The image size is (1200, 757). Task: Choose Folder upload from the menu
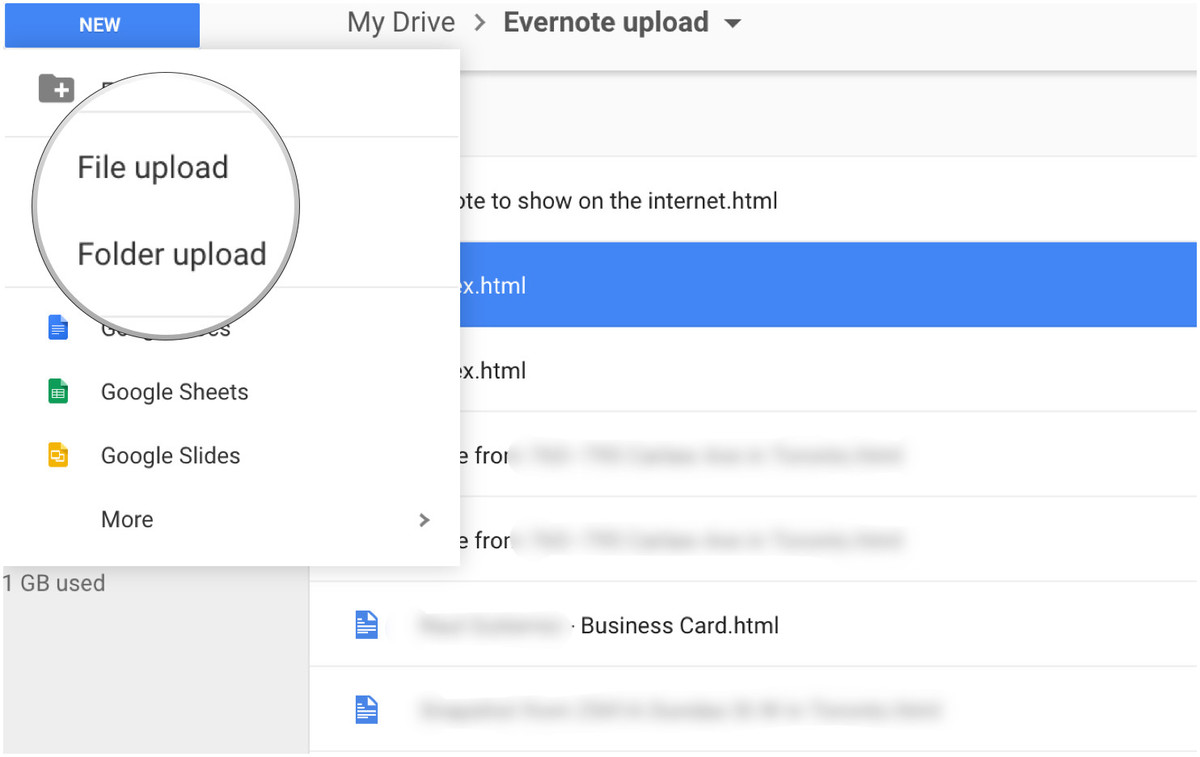click(x=172, y=254)
